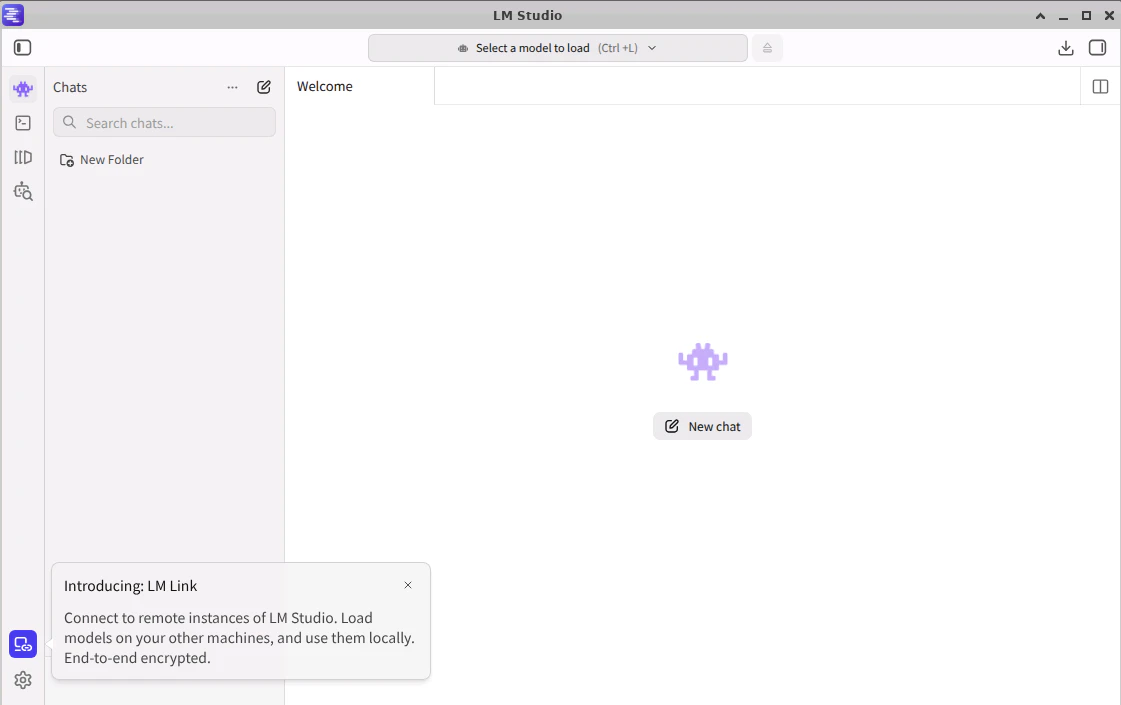Click the New chat button
This screenshot has width=1121, height=705.
[x=702, y=426]
